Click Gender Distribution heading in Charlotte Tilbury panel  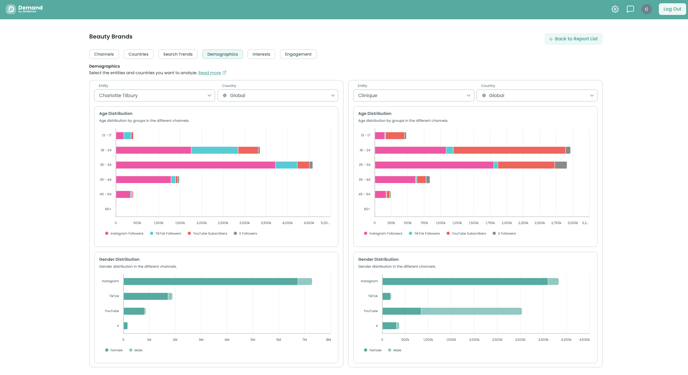(119, 260)
